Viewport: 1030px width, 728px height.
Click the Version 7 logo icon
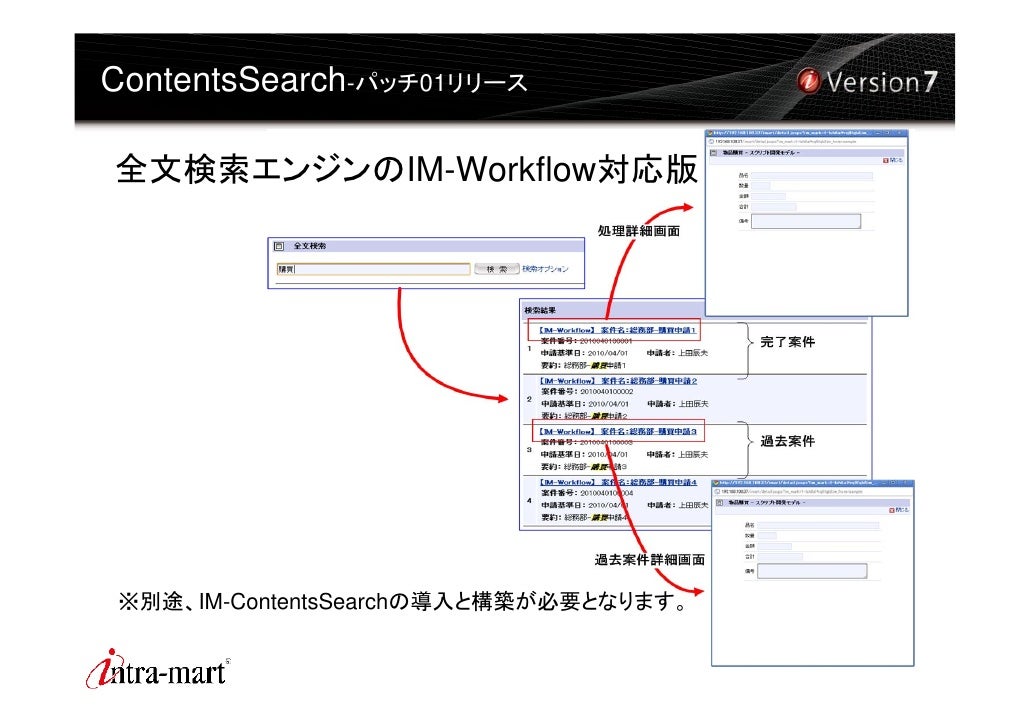809,81
